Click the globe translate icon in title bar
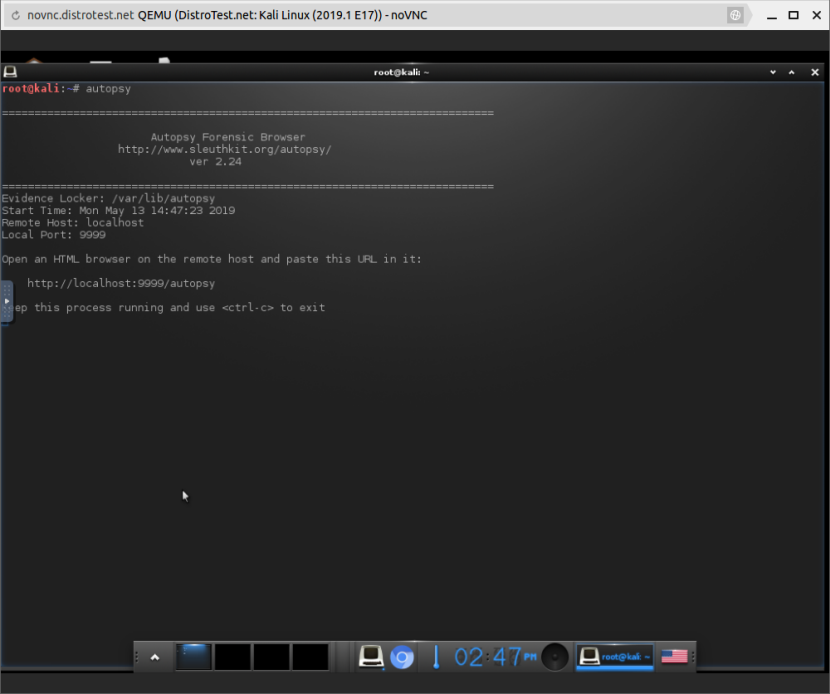830x694 pixels. [x=735, y=15]
